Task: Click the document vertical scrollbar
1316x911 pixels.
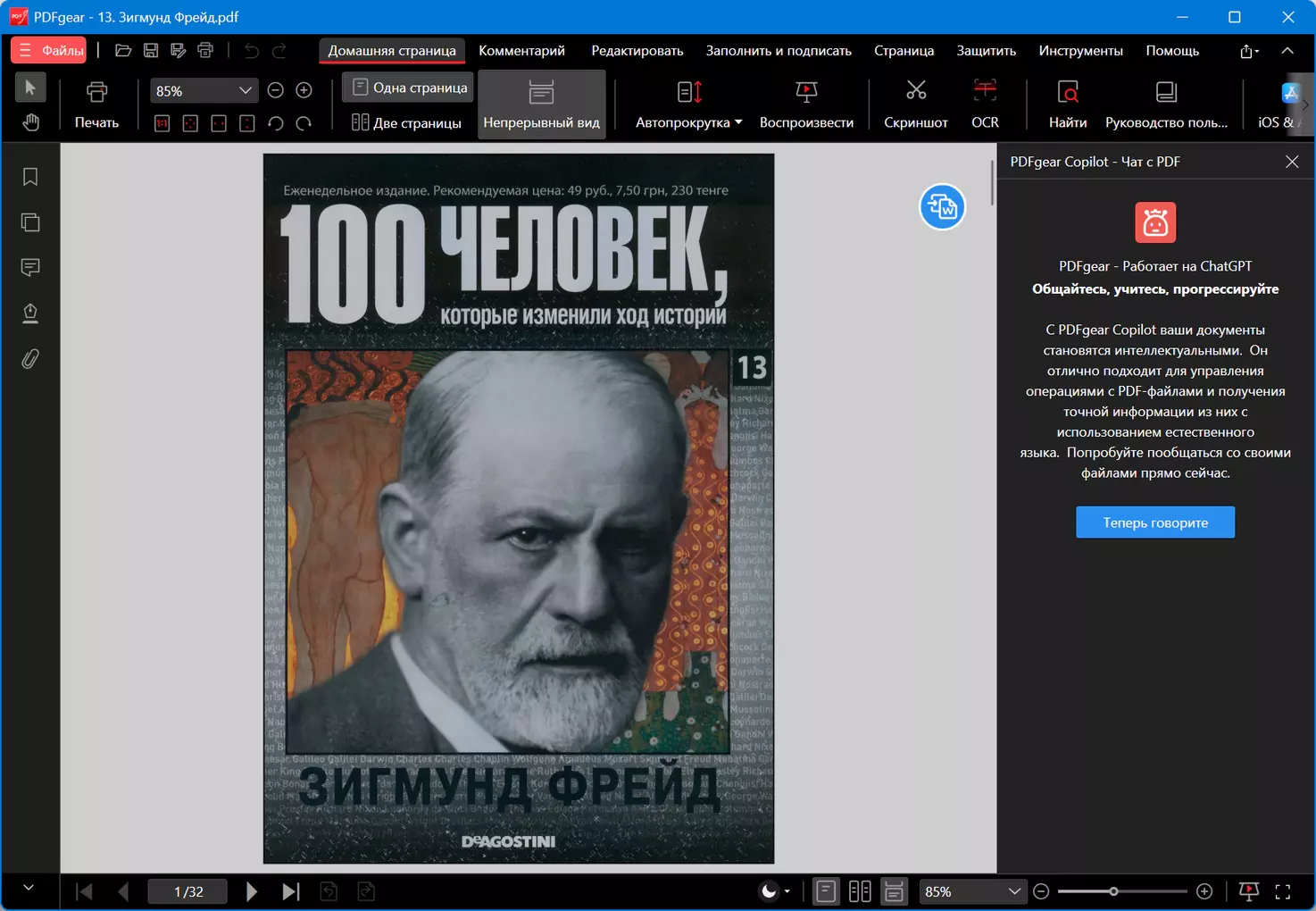Action: 991,181
